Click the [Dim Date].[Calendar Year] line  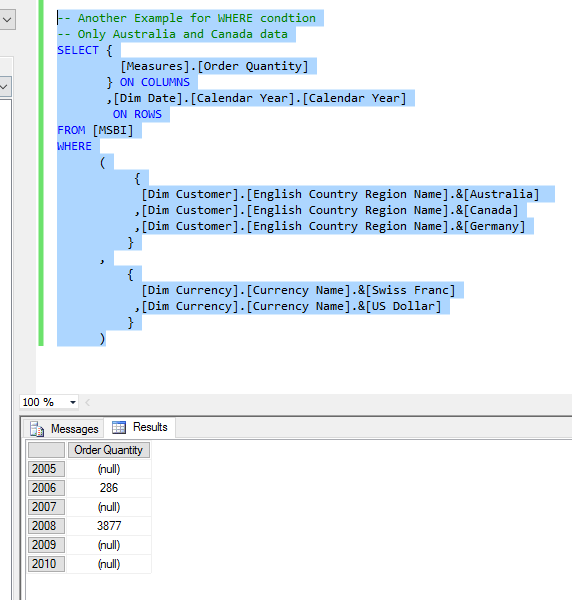[256, 98]
